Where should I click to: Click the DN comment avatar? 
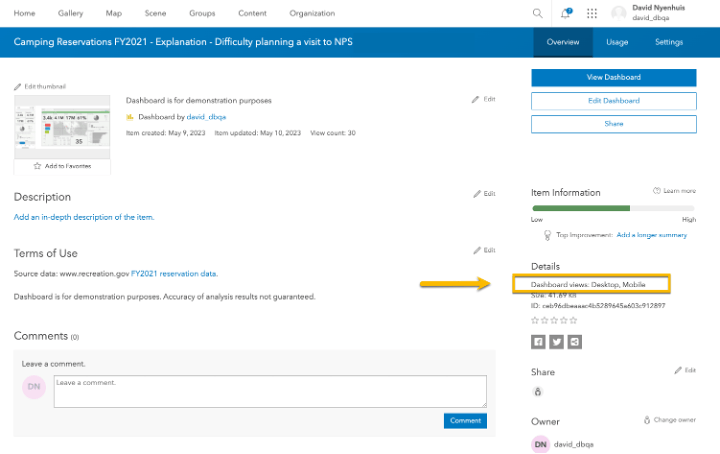pyautogui.click(x=34, y=387)
